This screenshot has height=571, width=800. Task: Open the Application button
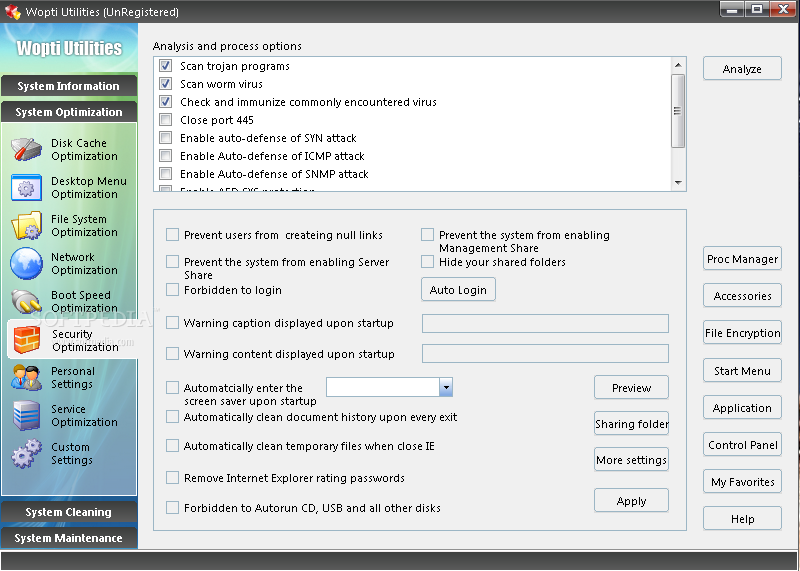pyautogui.click(x=742, y=408)
